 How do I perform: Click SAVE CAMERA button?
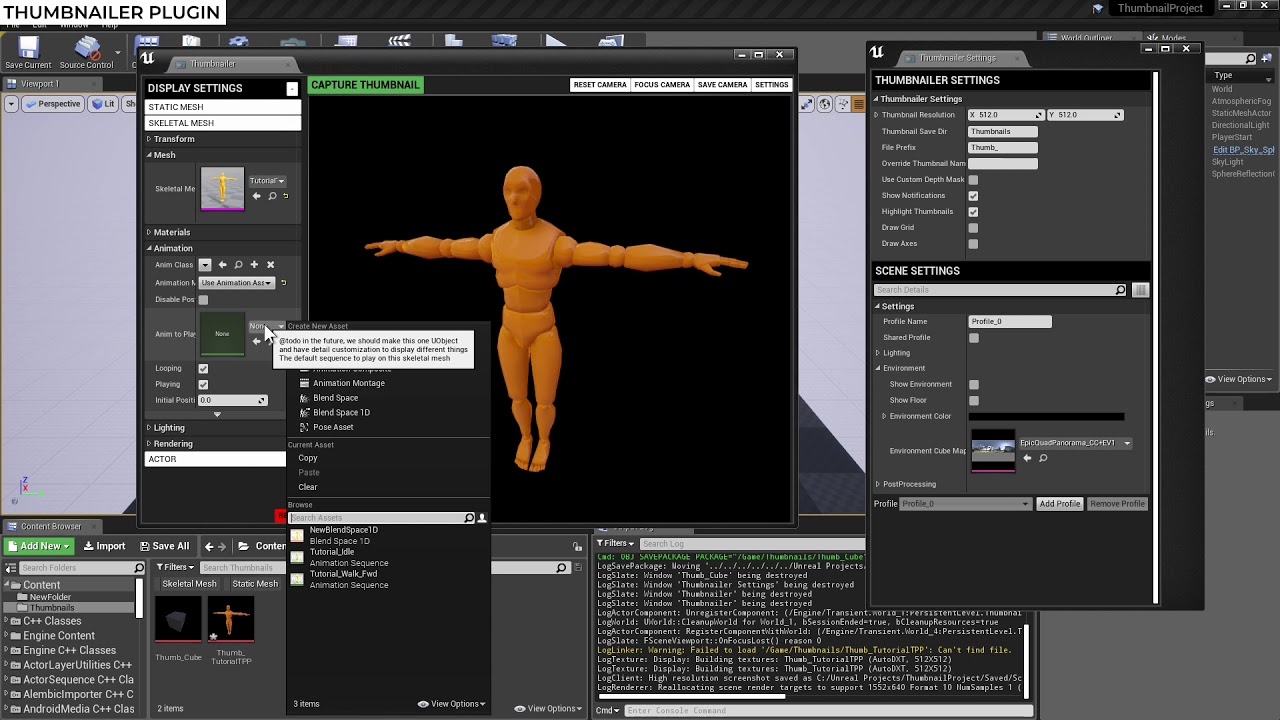pyautogui.click(x=722, y=85)
